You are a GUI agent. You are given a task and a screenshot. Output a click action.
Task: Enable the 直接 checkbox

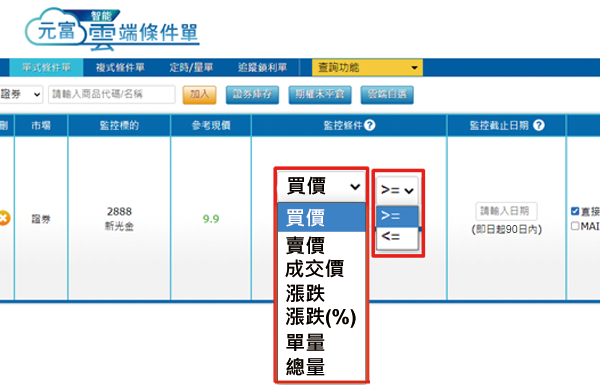coord(575,211)
